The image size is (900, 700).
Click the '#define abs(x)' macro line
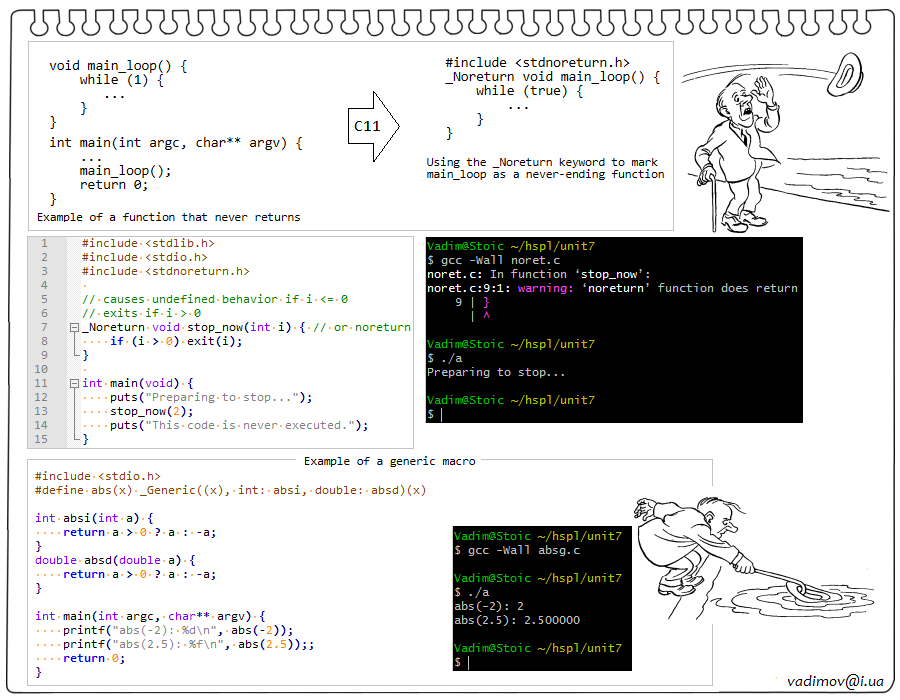(230, 490)
